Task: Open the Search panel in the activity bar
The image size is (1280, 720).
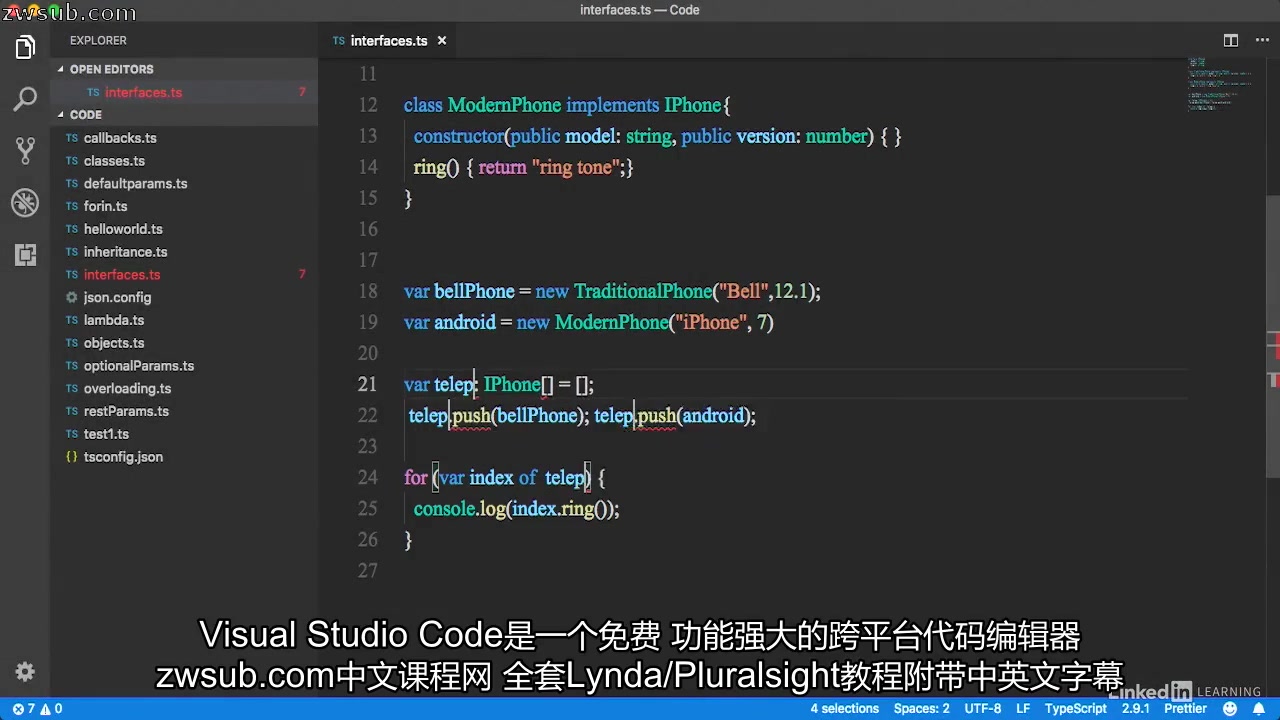Action: 25,99
